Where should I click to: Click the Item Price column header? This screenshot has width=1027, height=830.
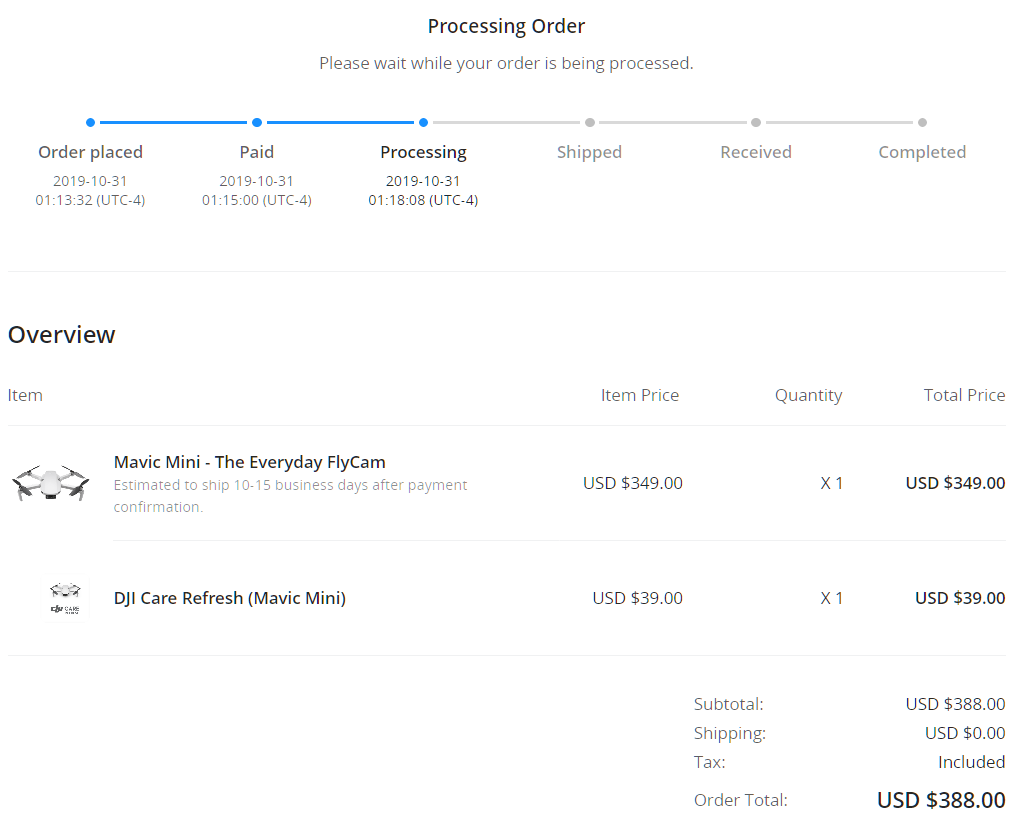point(640,395)
